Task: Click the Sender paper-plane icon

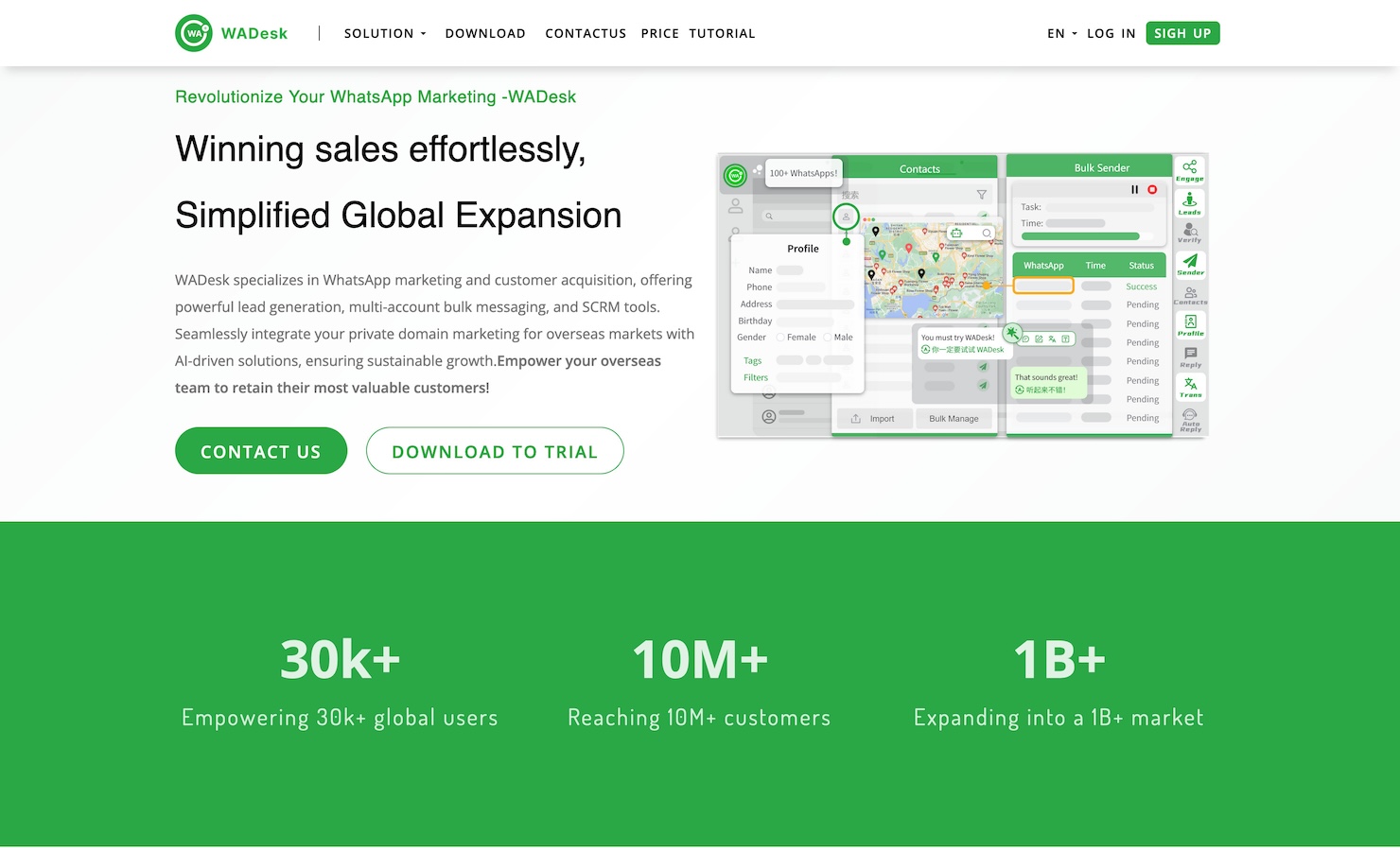Action: click(x=1190, y=264)
